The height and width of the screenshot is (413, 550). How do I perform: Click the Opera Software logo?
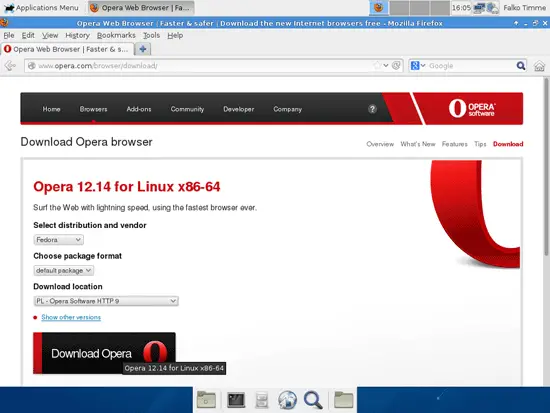pyautogui.click(x=472, y=108)
